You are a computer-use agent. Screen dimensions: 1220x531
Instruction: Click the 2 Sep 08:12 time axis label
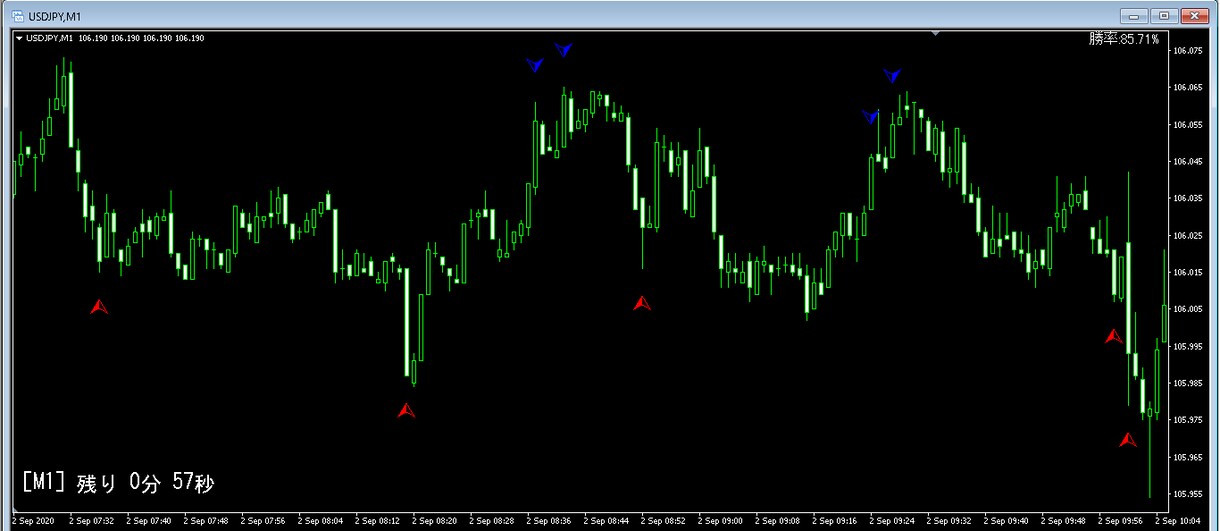pyautogui.click(x=377, y=521)
